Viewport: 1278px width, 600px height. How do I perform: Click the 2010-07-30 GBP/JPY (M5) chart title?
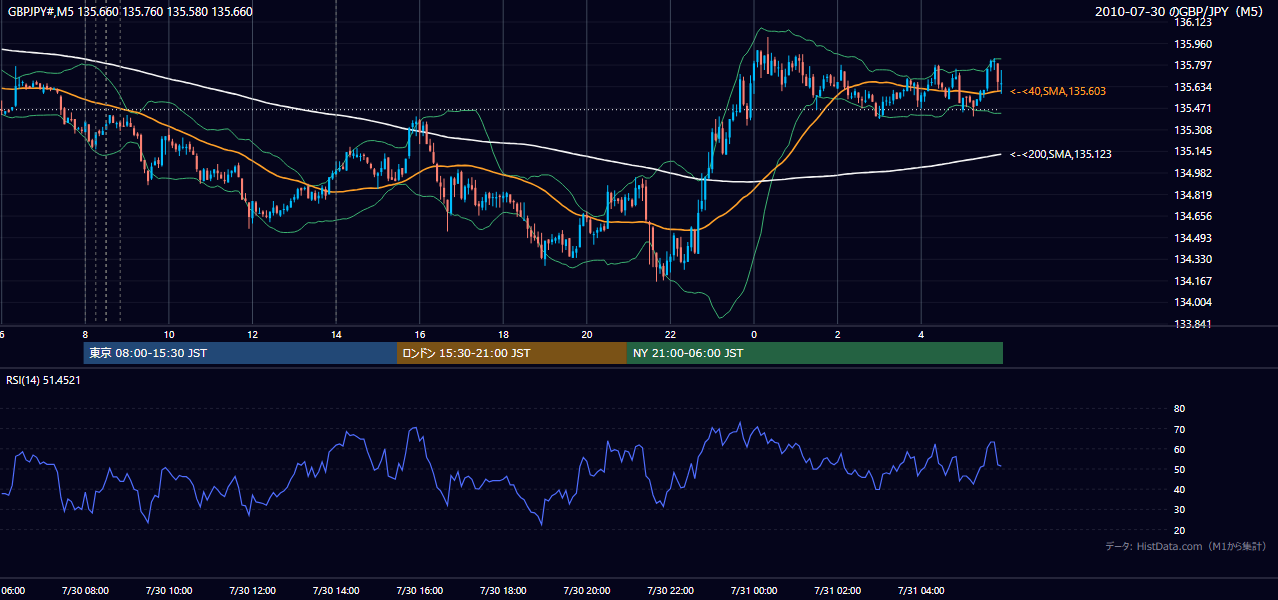pyautogui.click(x=1181, y=12)
